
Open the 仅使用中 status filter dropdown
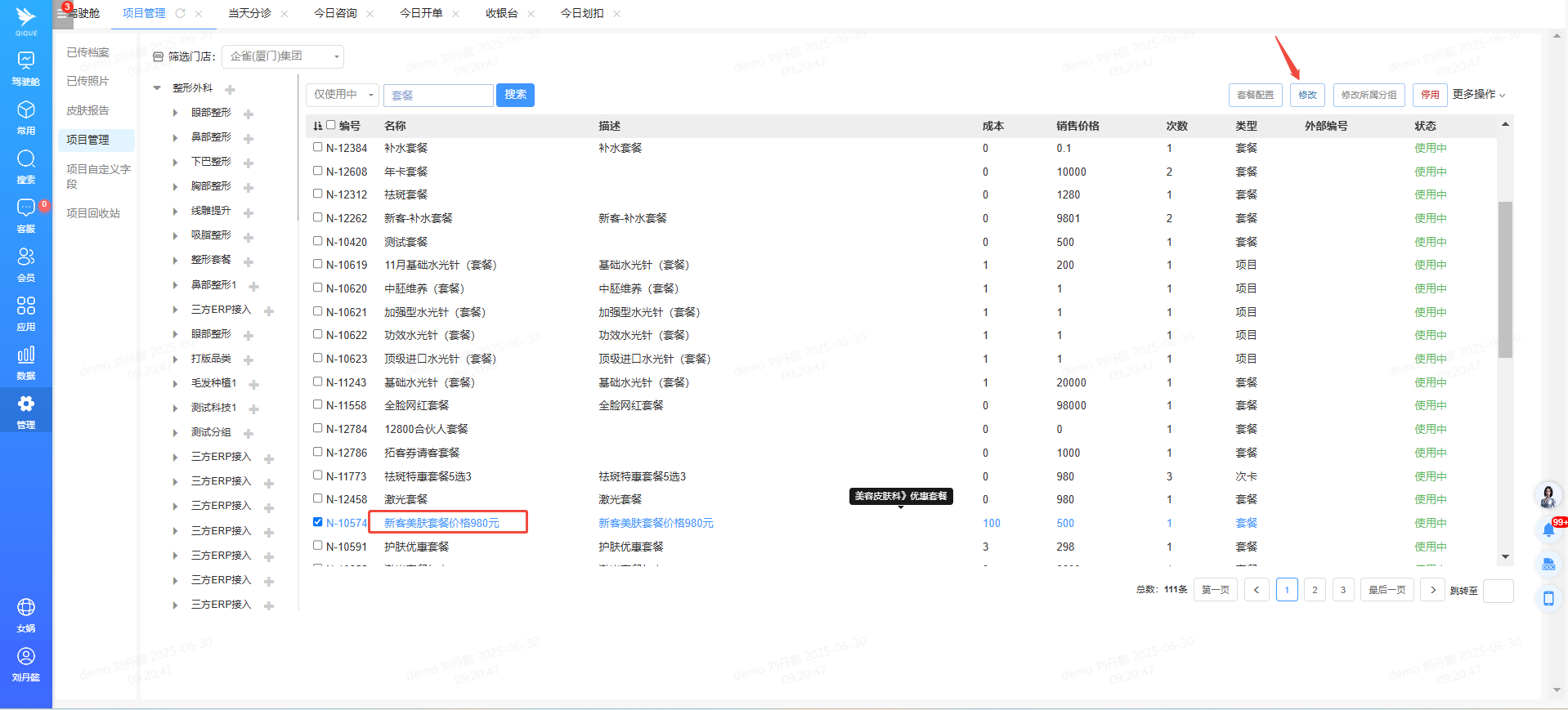click(342, 95)
